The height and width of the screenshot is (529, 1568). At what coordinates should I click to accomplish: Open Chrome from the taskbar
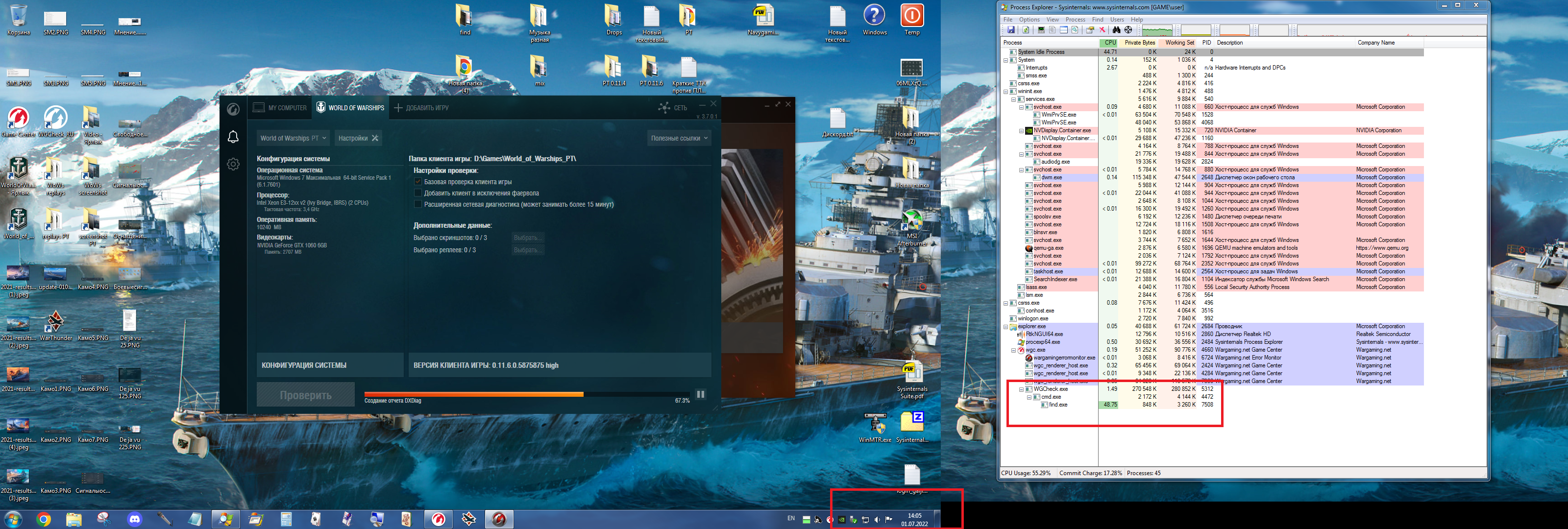(x=43, y=519)
